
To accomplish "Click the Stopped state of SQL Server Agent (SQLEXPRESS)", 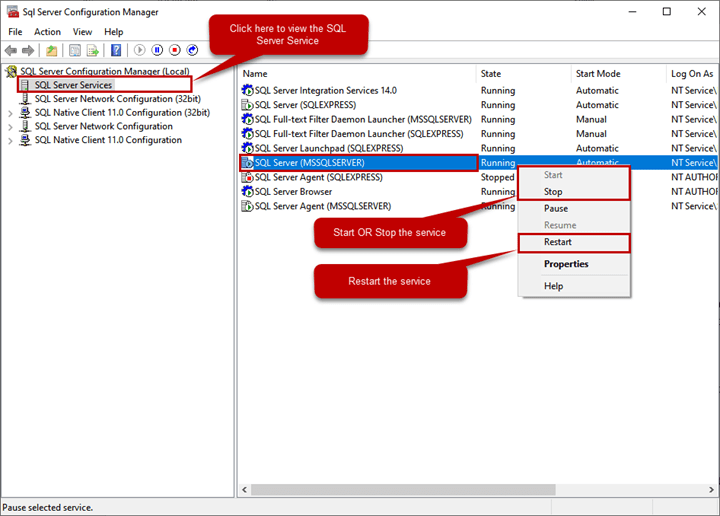I will (x=497, y=177).
